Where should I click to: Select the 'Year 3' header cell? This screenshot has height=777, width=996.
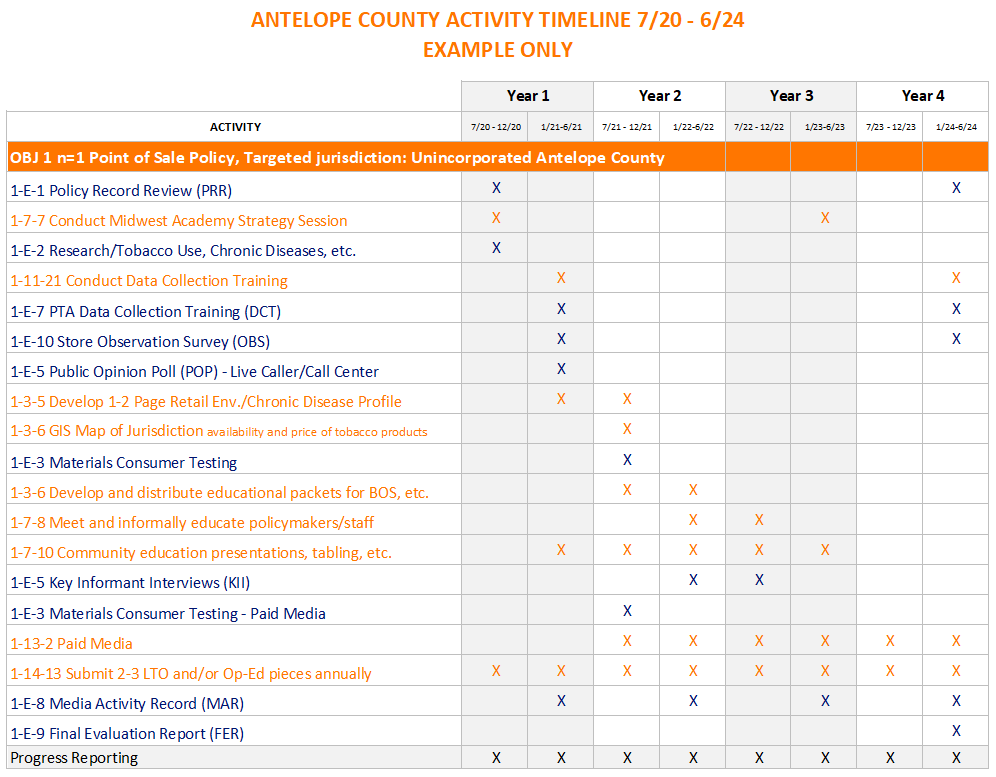pyautogui.click(x=791, y=96)
